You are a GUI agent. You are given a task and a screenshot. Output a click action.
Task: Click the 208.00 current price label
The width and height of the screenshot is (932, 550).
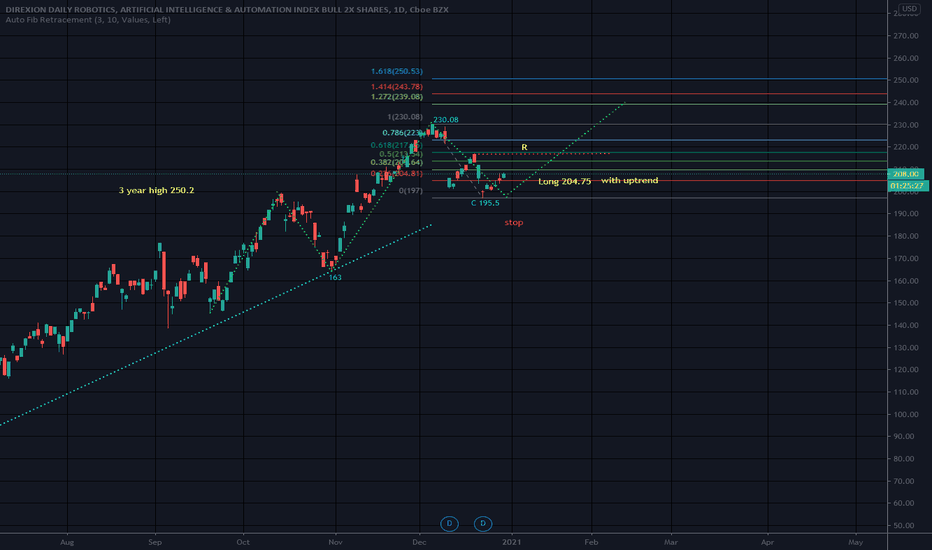905,174
